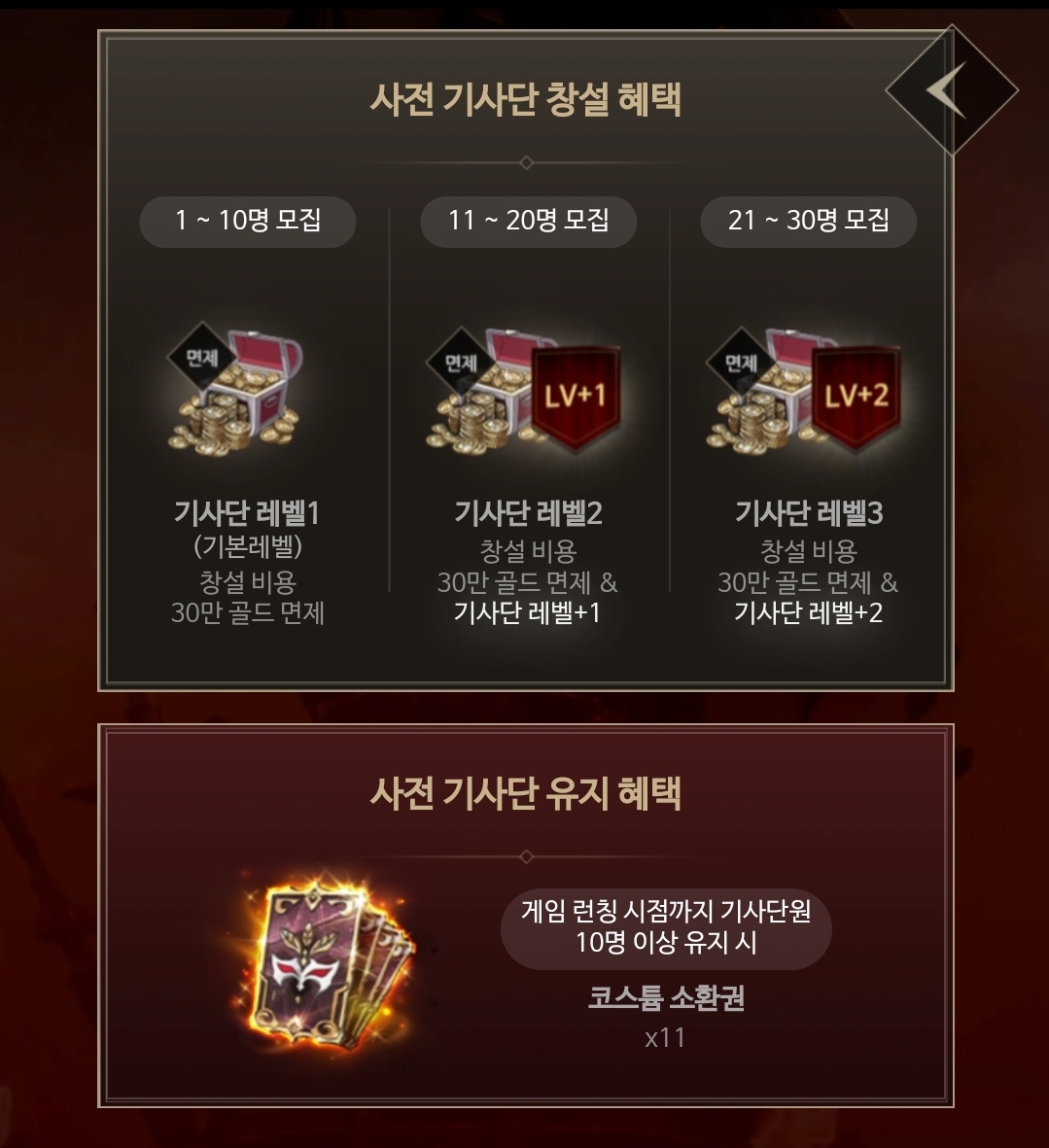Click the LV+1 red banner badge
Viewport: 1049px width, 1148px height.
coord(576,396)
